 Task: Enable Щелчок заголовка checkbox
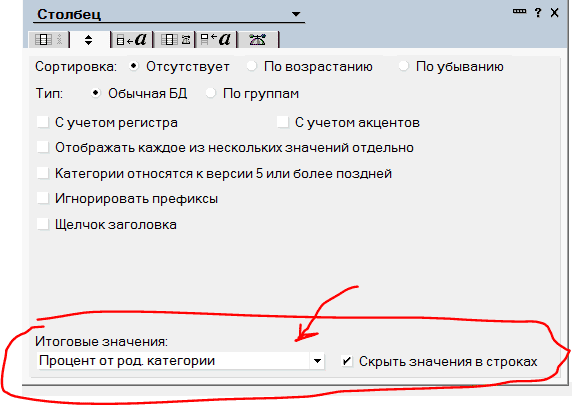43,224
